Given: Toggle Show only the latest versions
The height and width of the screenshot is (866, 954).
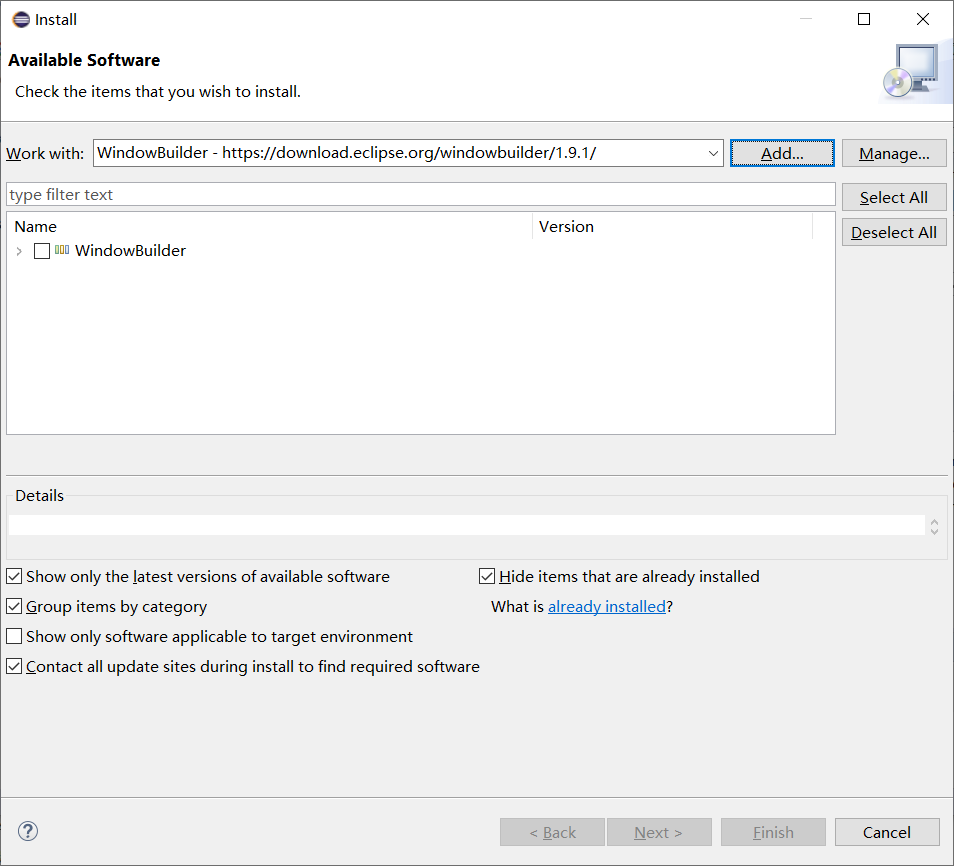Looking at the screenshot, I should coord(14,576).
